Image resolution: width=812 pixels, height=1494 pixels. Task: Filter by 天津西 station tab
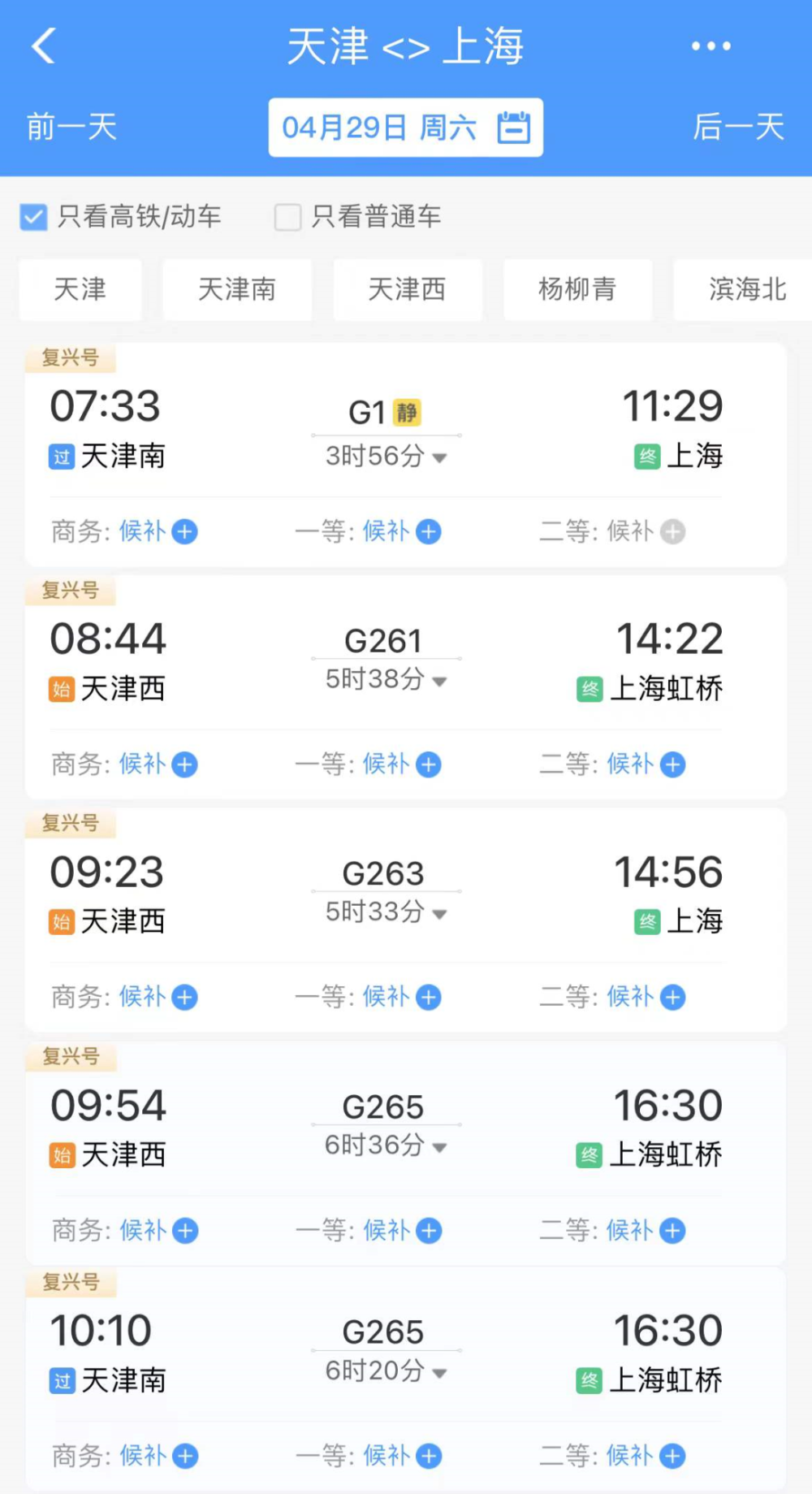tap(407, 289)
